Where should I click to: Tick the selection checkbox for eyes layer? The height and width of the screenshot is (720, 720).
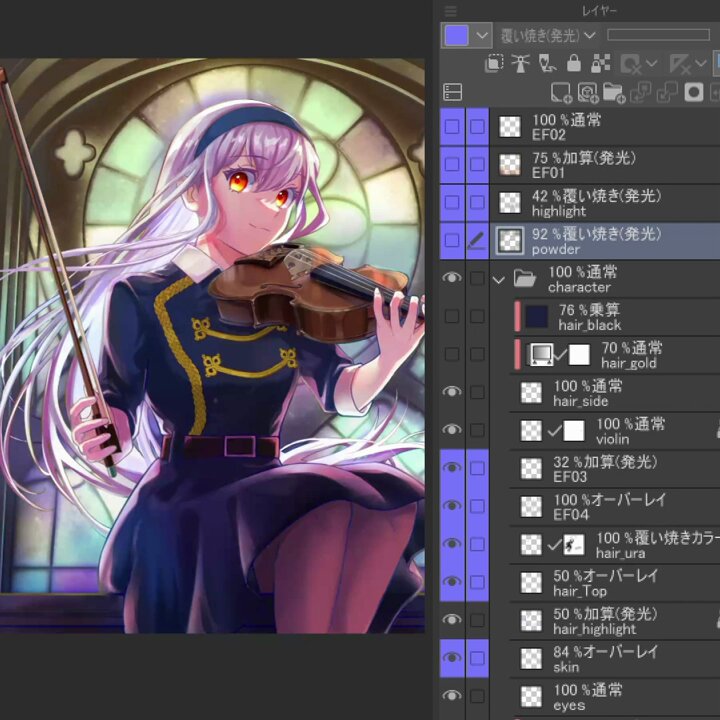(x=477, y=696)
